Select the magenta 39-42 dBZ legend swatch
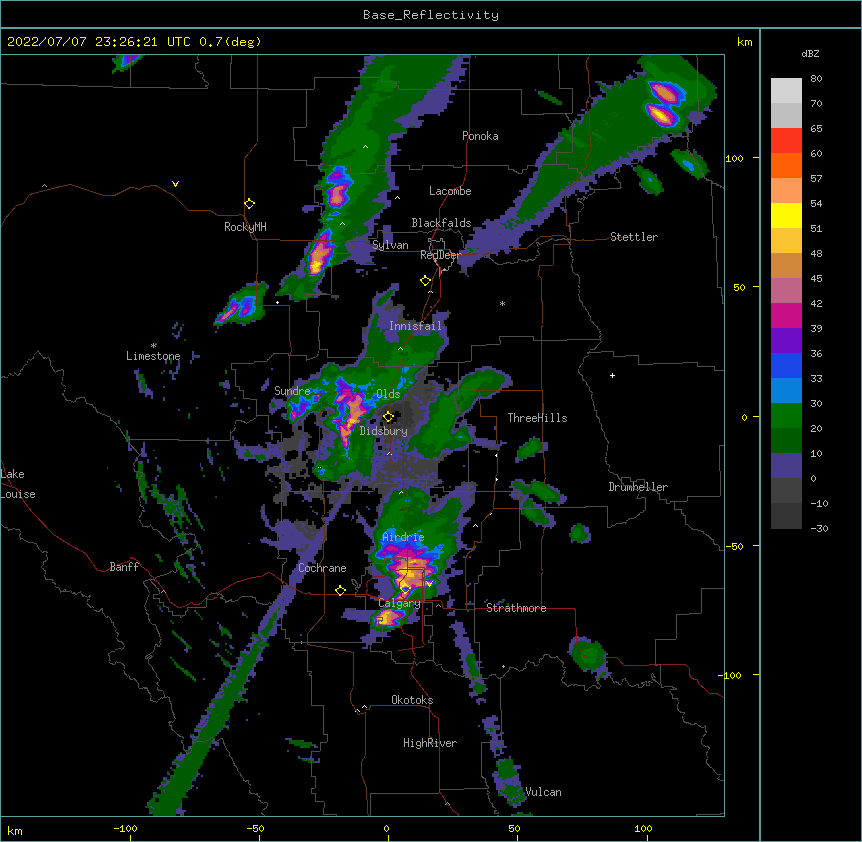Screen dimensions: 862x842 click(786, 315)
